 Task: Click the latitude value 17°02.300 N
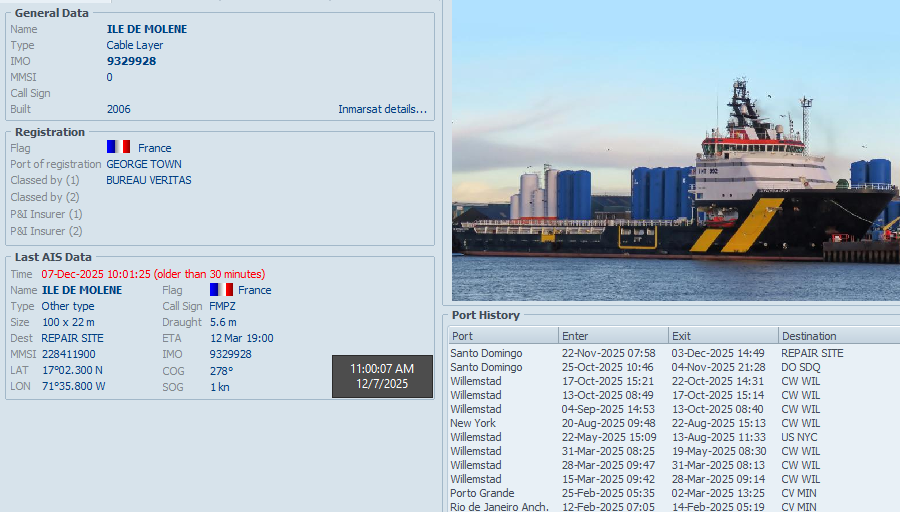pos(72,370)
